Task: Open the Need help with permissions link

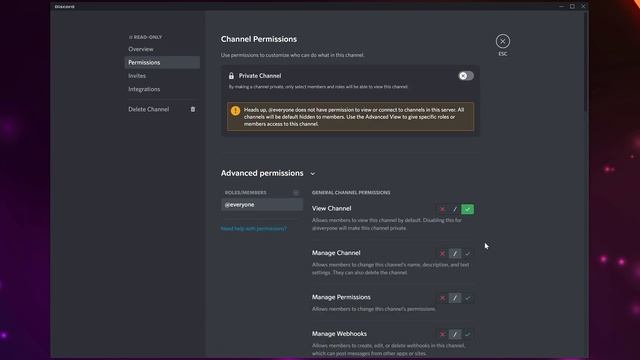Action: (x=253, y=229)
